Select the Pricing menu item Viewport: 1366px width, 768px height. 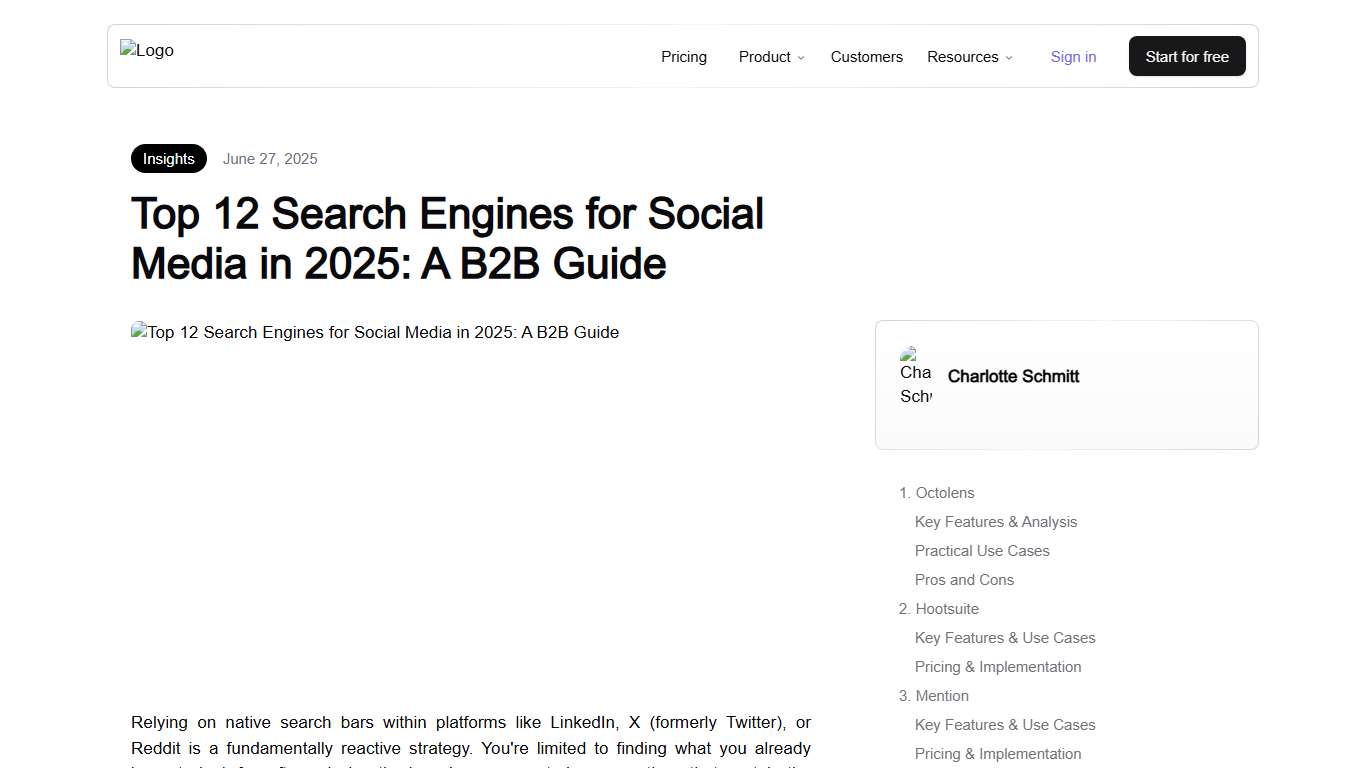pos(683,57)
